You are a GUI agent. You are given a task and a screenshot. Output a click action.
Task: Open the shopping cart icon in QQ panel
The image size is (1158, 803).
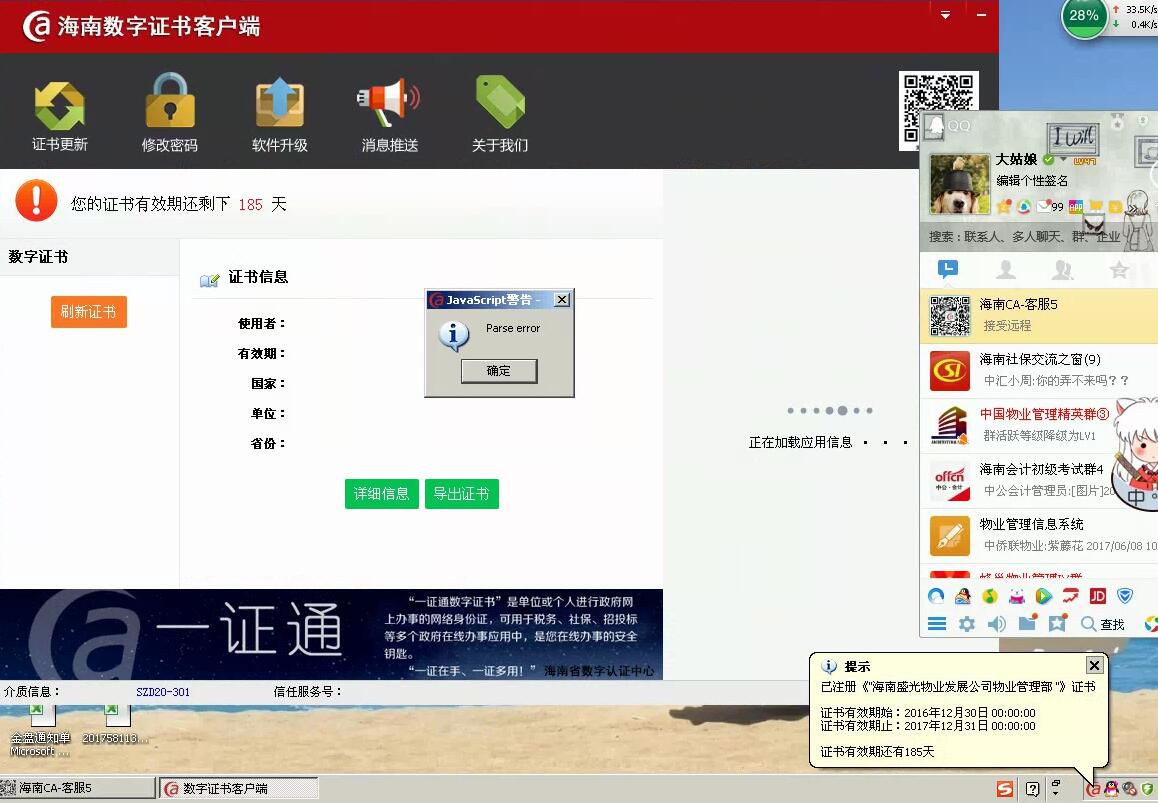(1094, 205)
